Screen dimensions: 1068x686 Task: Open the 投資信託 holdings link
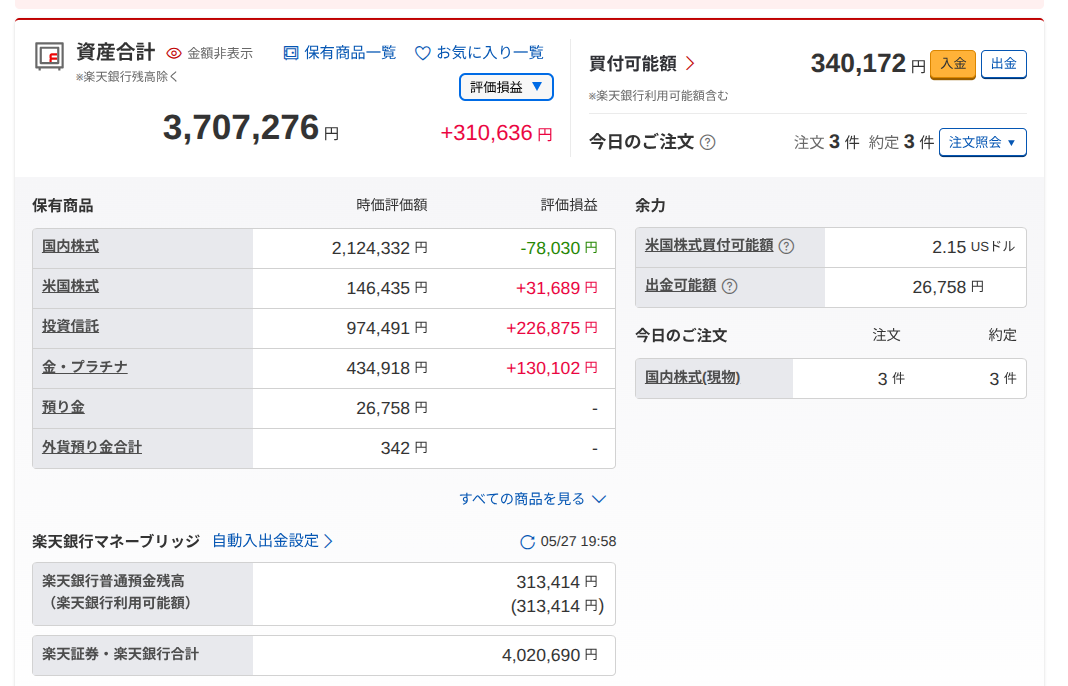pos(70,326)
